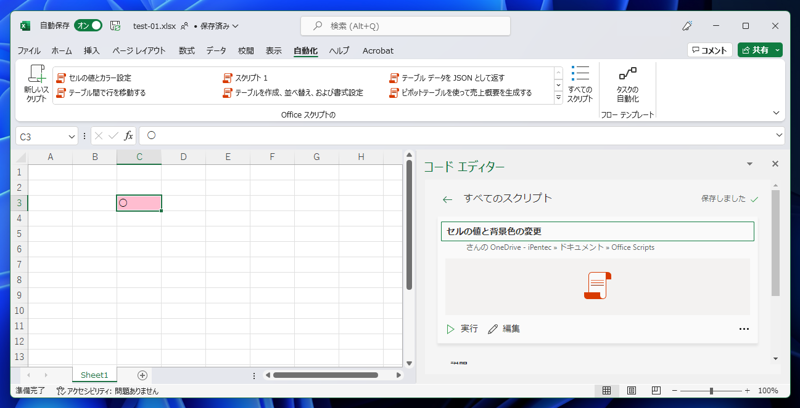The image size is (800, 408).
Task: Switch to Page Layout view in status bar
Action: [x=632, y=391]
